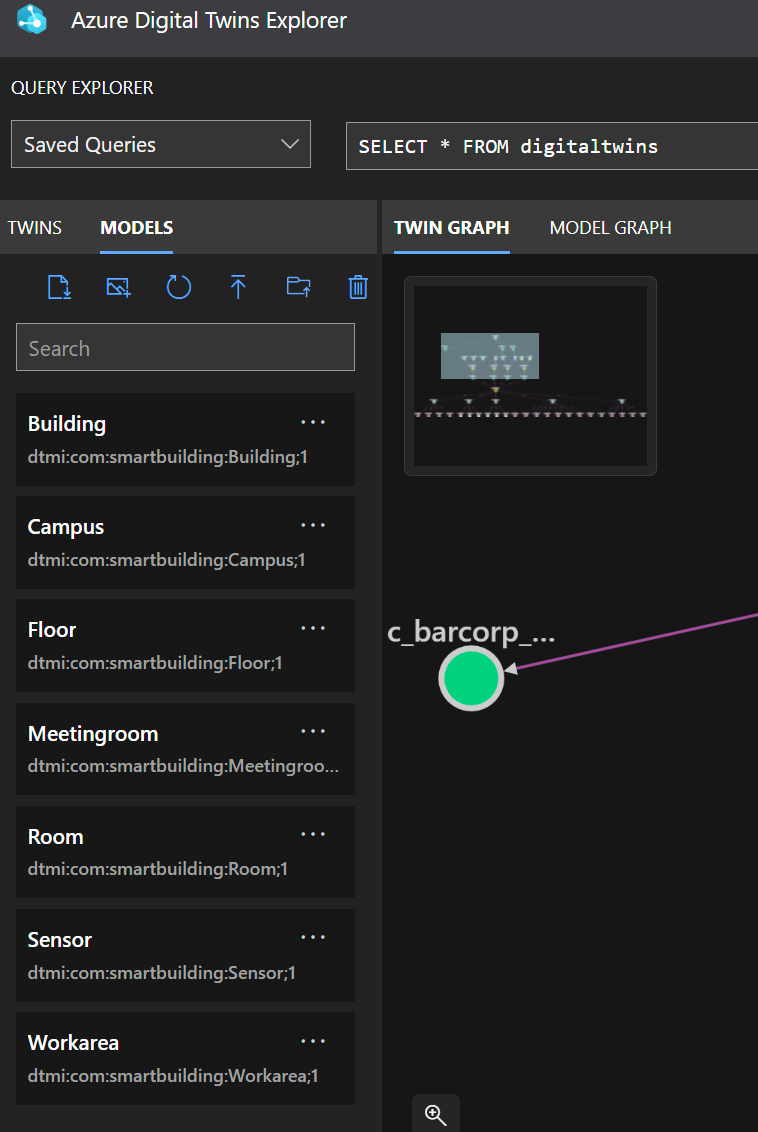
Task: Select the MODELS tab
Action: click(136, 228)
